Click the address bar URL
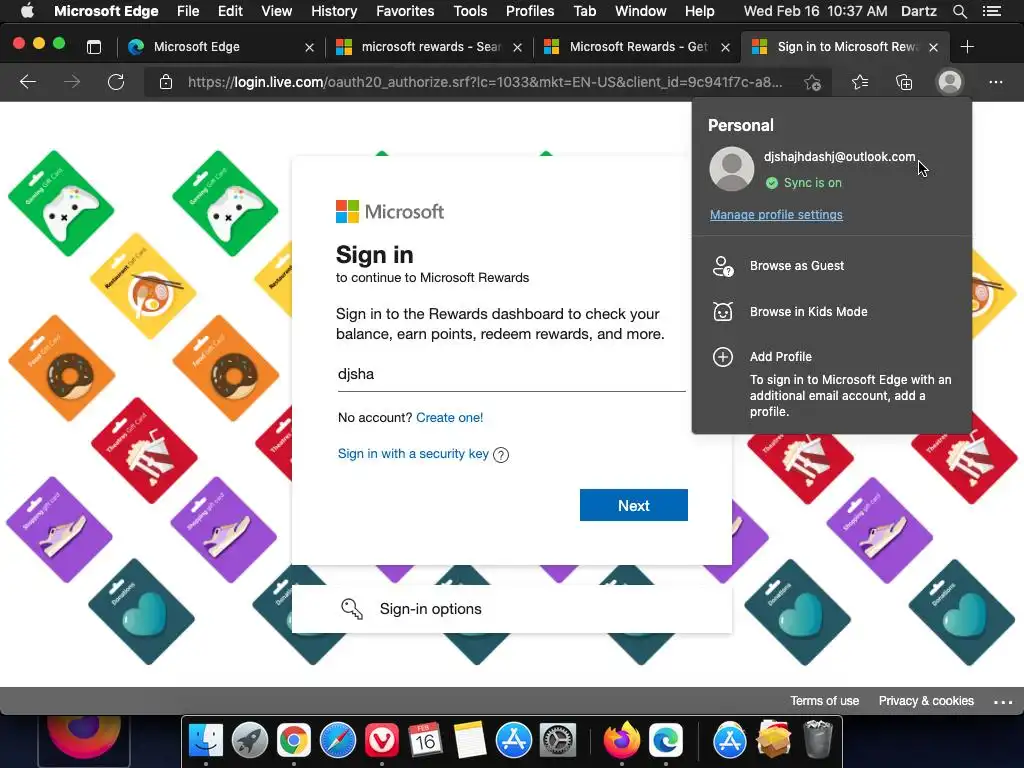This screenshot has height=768, width=1024. click(485, 82)
